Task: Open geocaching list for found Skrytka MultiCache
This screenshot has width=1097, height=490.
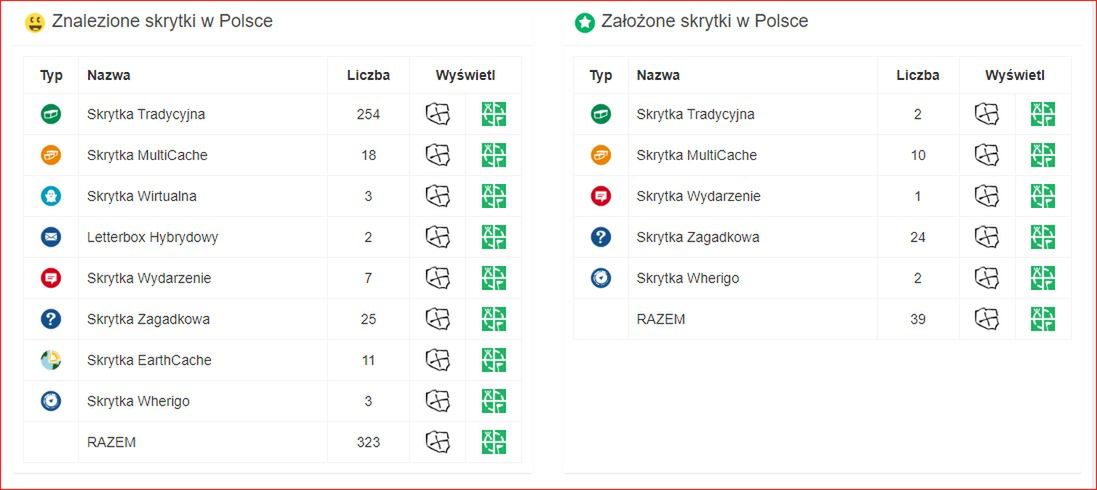Action: 494,155
